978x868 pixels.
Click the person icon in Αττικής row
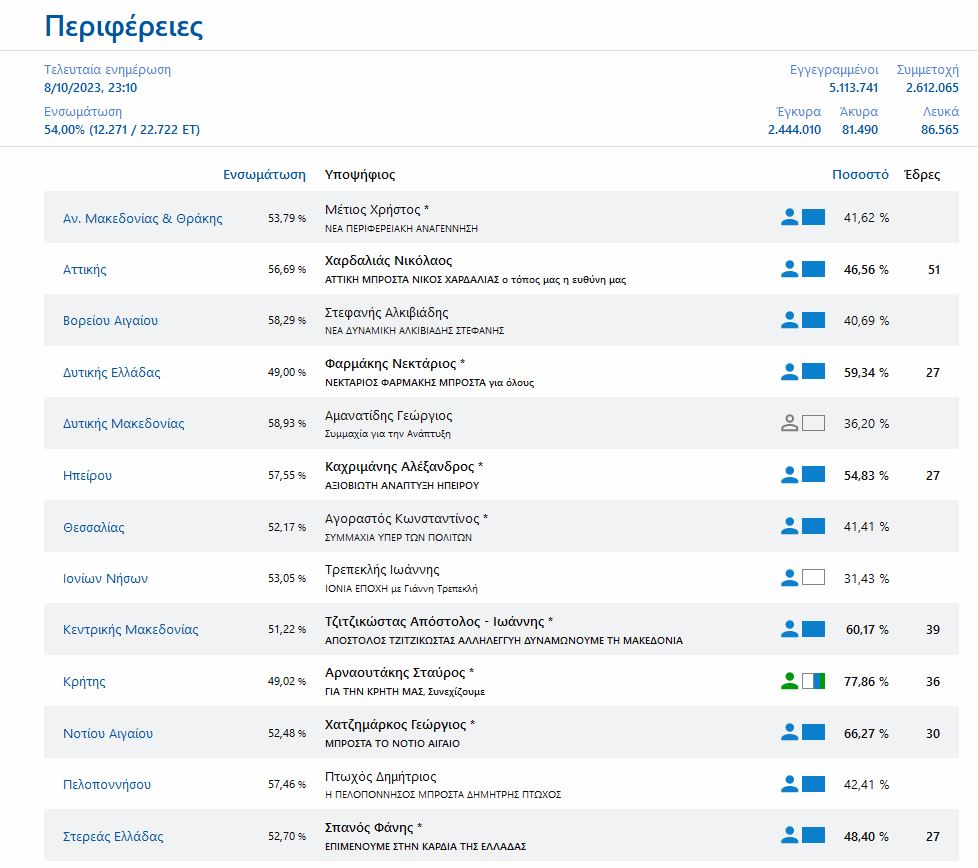[x=789, y=268]
